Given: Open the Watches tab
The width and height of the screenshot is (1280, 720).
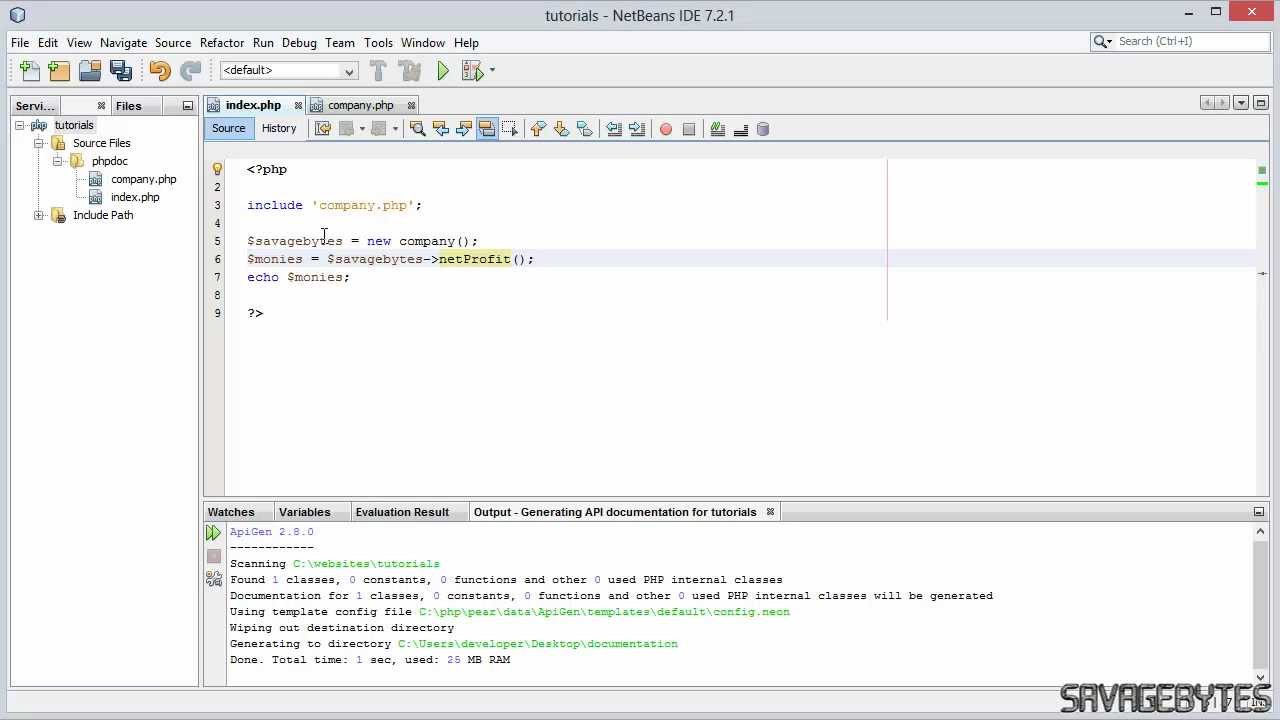Looking at the screenshot, I should point(231,512).
